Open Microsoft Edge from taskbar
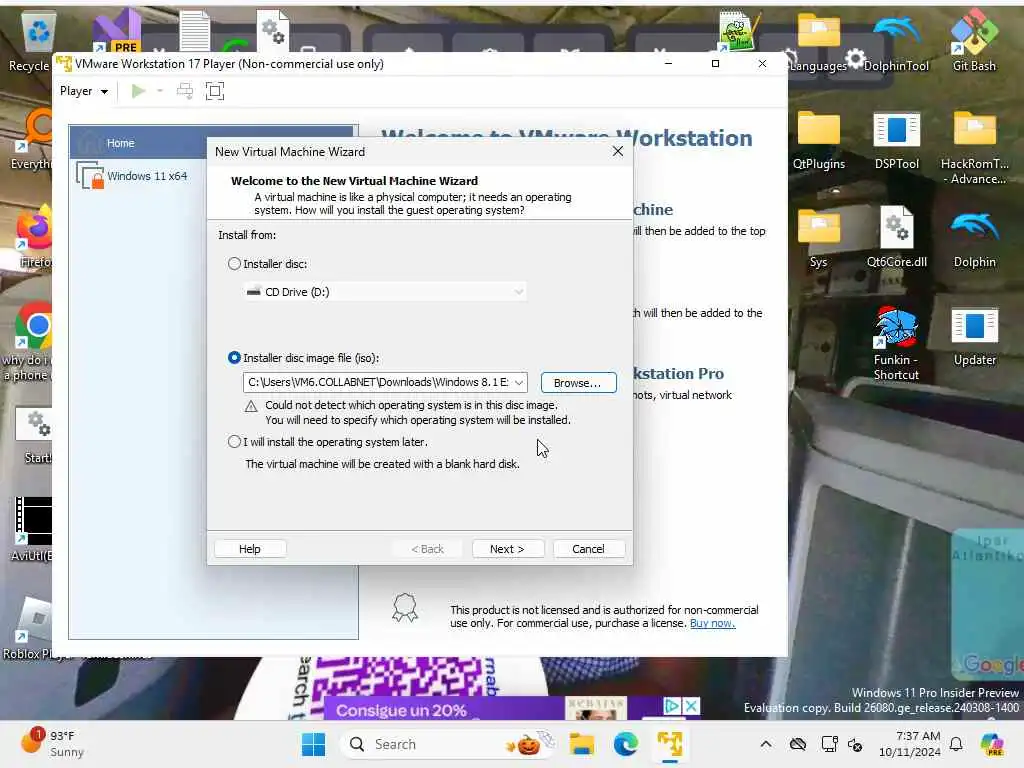Viewport: 1024px width, 768px height. click(625, 744)
